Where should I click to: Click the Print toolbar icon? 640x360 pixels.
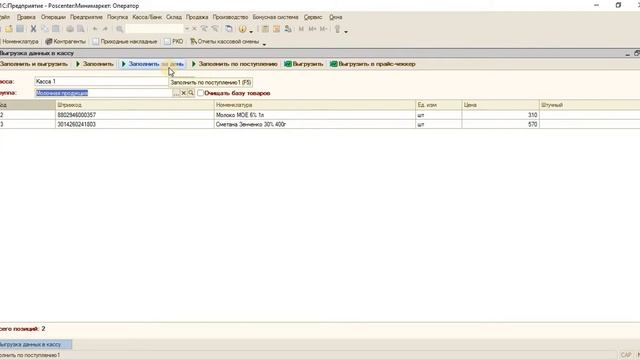pyautogui.click(x=70, y=29)
